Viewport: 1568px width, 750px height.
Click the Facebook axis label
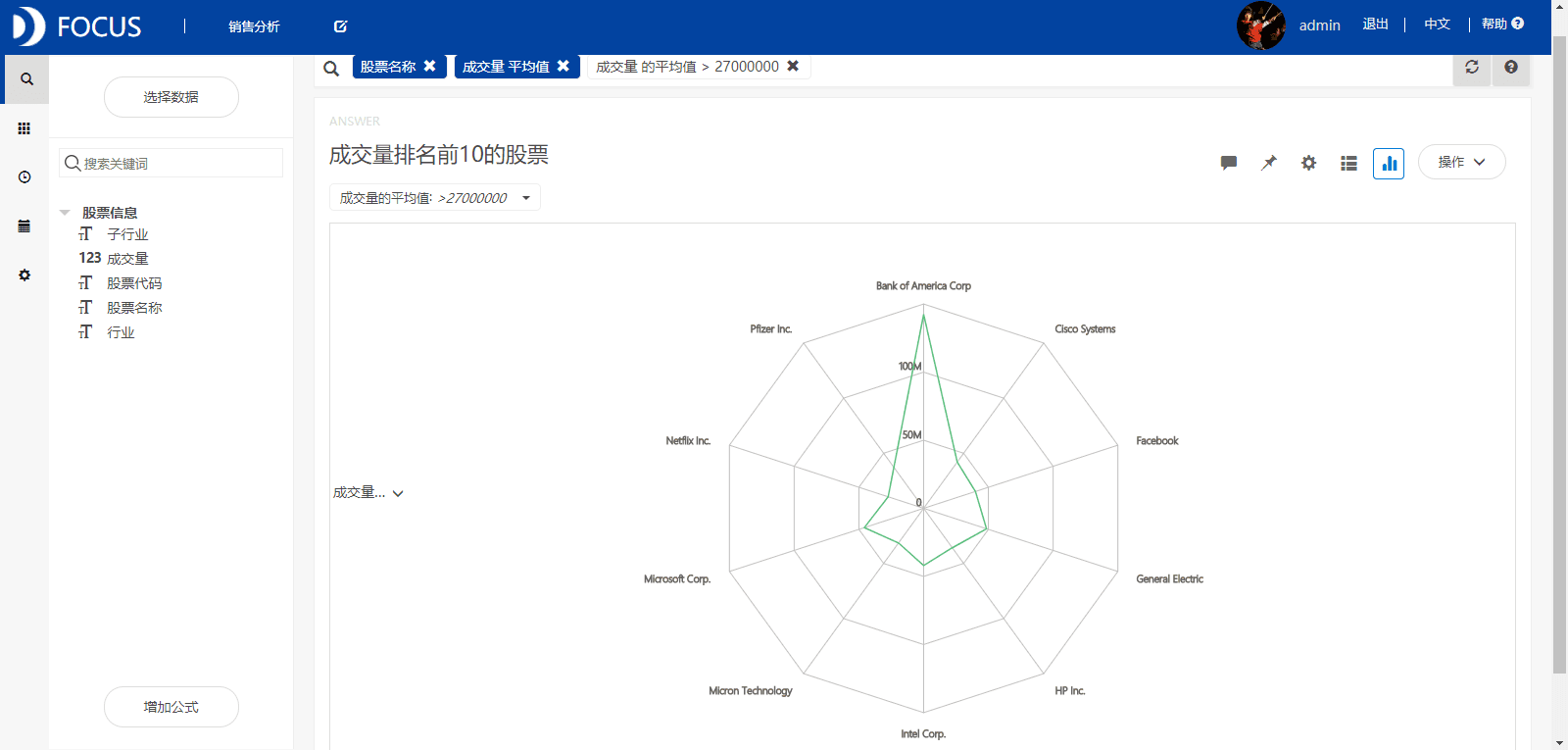pyautogui.click(x=1157, y=441)
